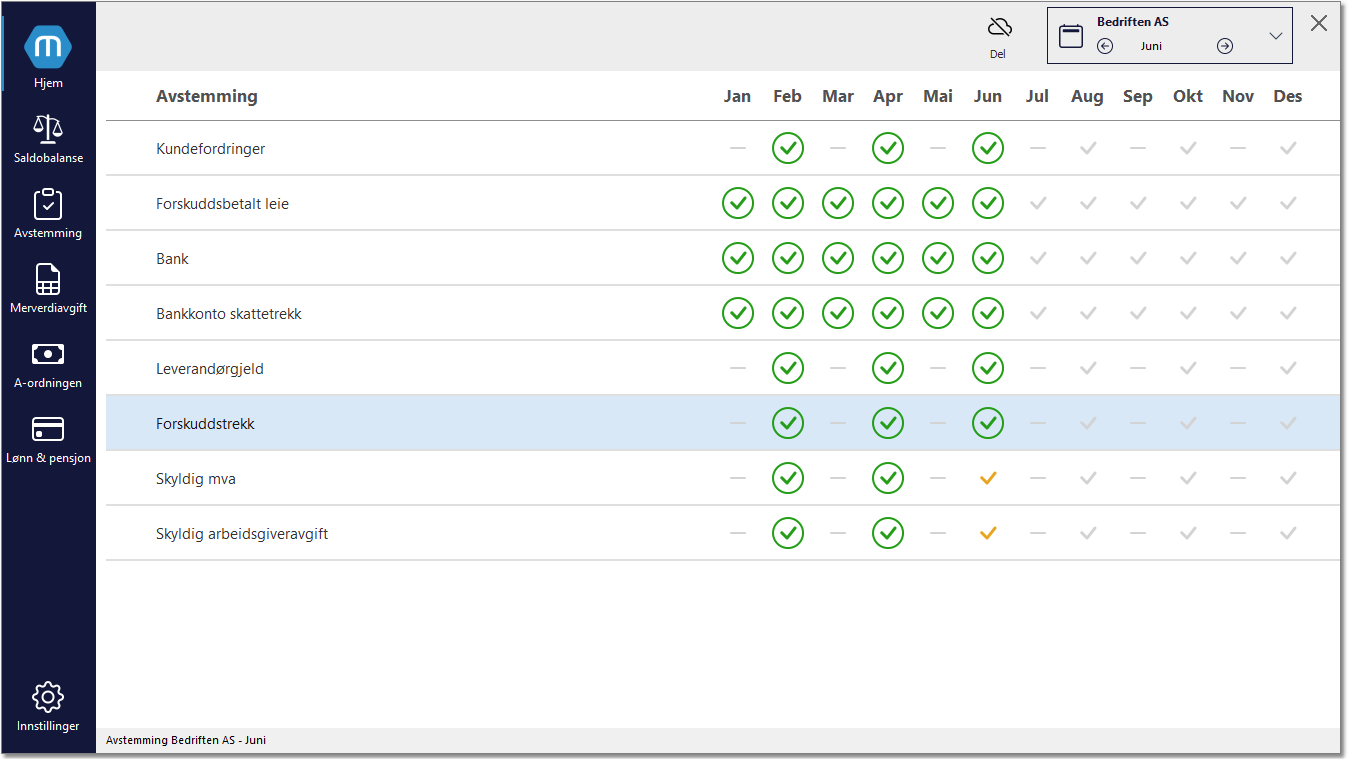Click the Mar column header

pyautogui.click(x=838, y=96)
